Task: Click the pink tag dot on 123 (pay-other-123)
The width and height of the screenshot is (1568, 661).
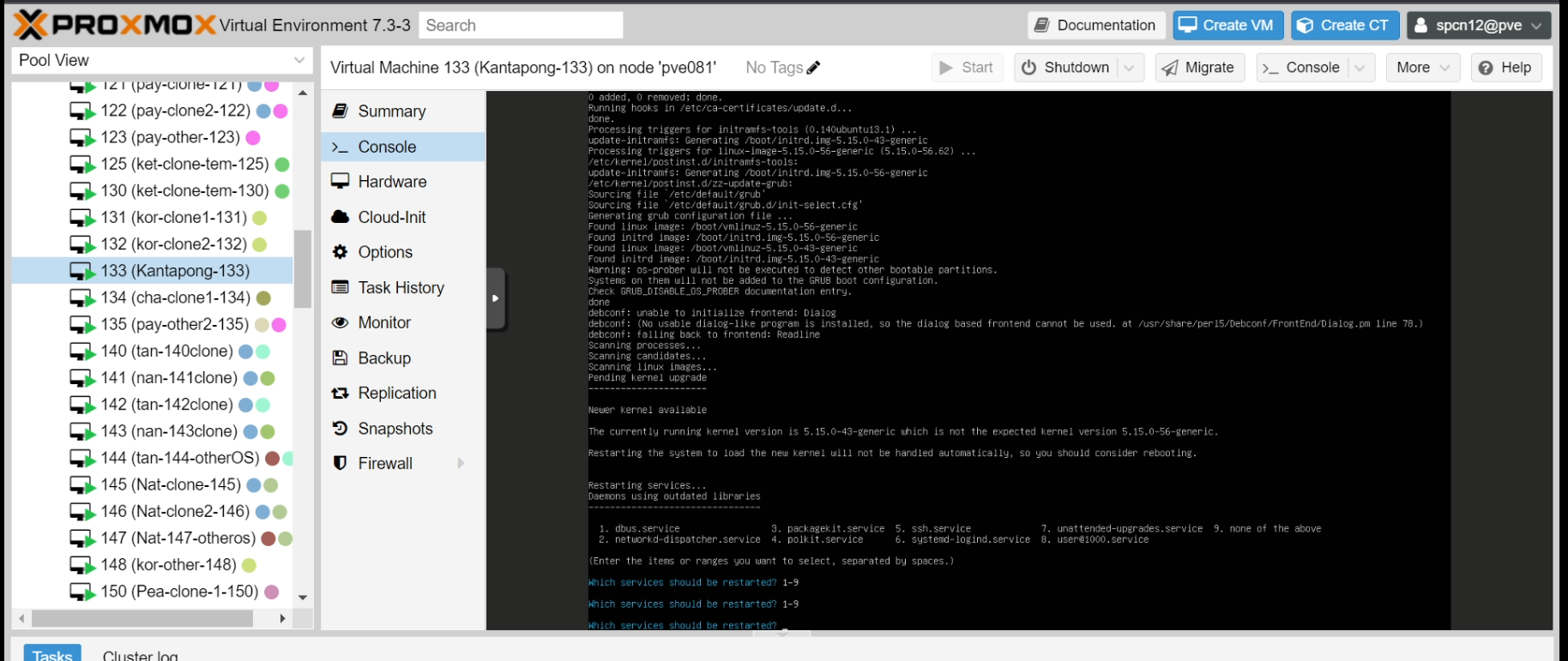Action: (x=253, y=137)
